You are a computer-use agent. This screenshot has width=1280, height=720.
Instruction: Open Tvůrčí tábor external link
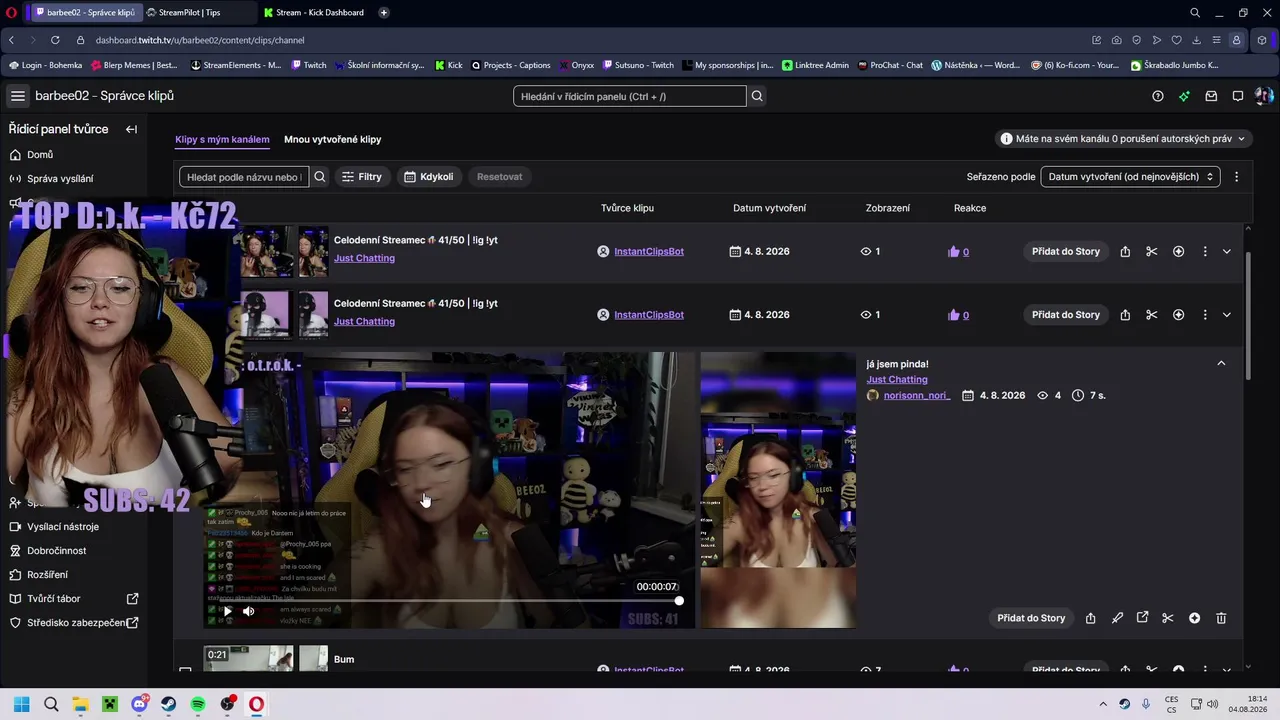point(74,599)
